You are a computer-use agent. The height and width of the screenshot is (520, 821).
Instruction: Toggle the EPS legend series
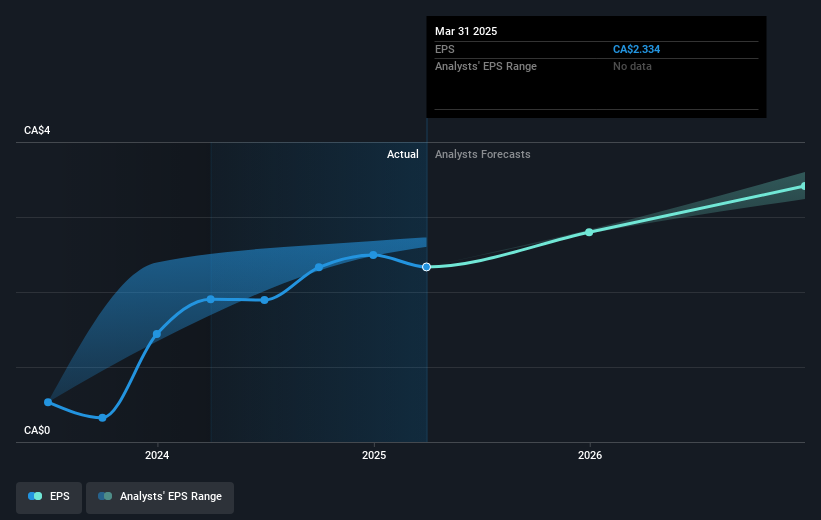pyautogui.click(x=49, y=497)
